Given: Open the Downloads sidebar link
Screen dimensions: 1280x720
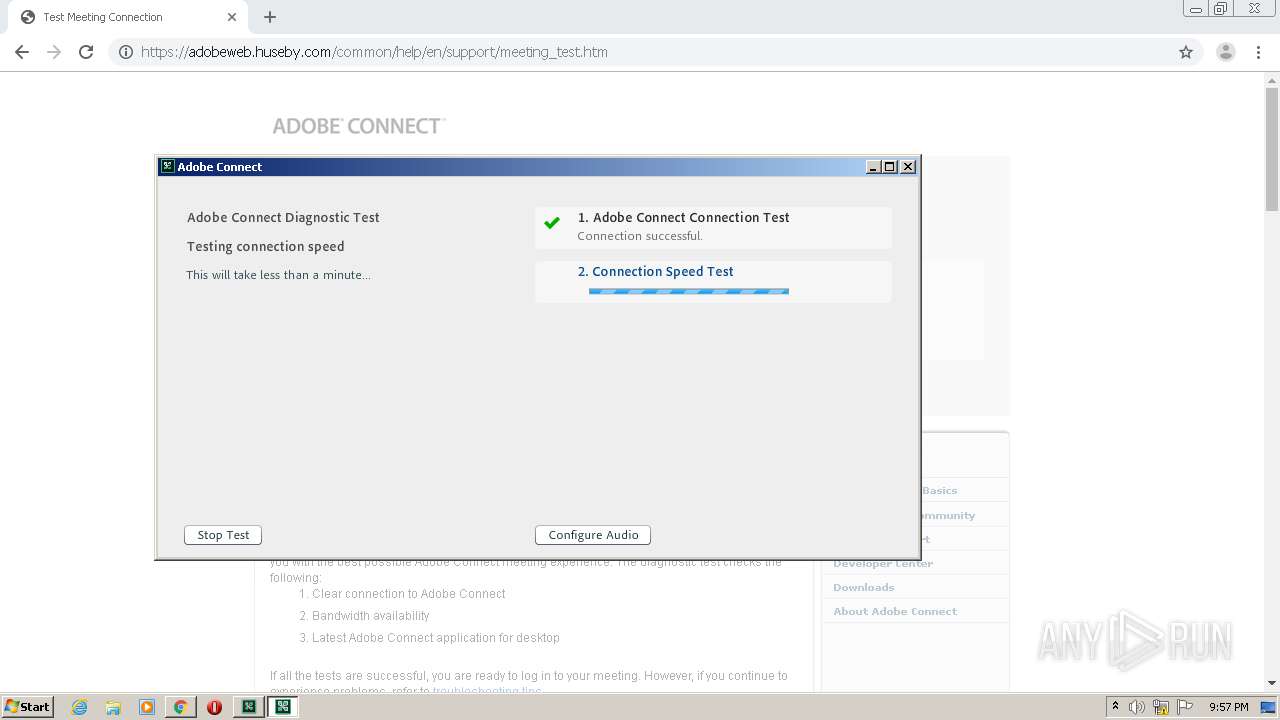Looking at the screenshot, I should click(x=864, y=587).
